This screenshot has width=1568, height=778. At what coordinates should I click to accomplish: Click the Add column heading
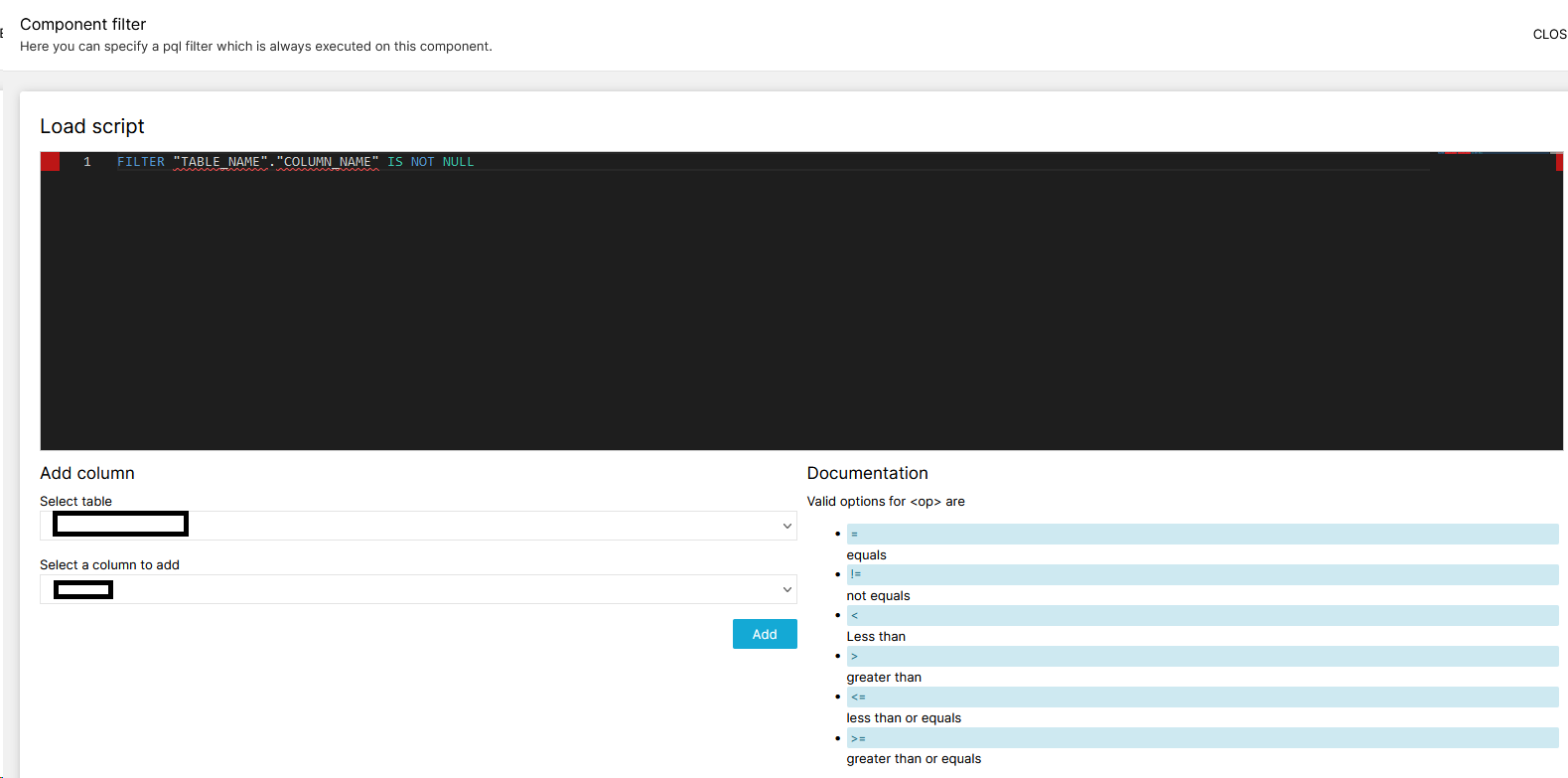(x=87, y=473)
